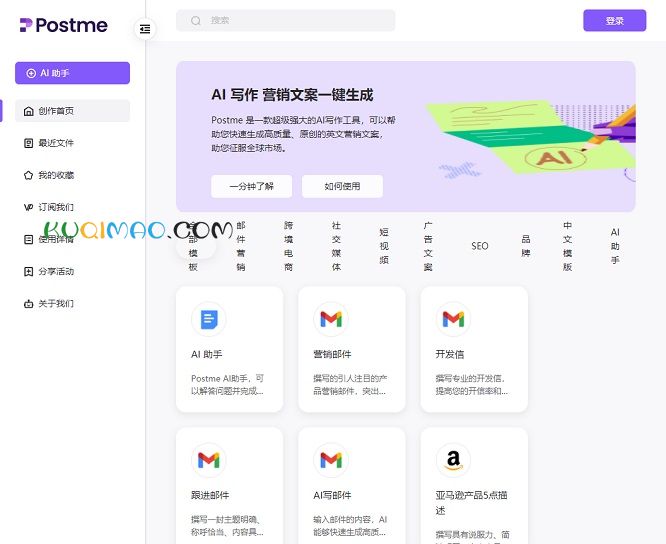The image size is (666, 544).
Task: Select the 广告文案 category tab
Action: (x=428, y=246)
